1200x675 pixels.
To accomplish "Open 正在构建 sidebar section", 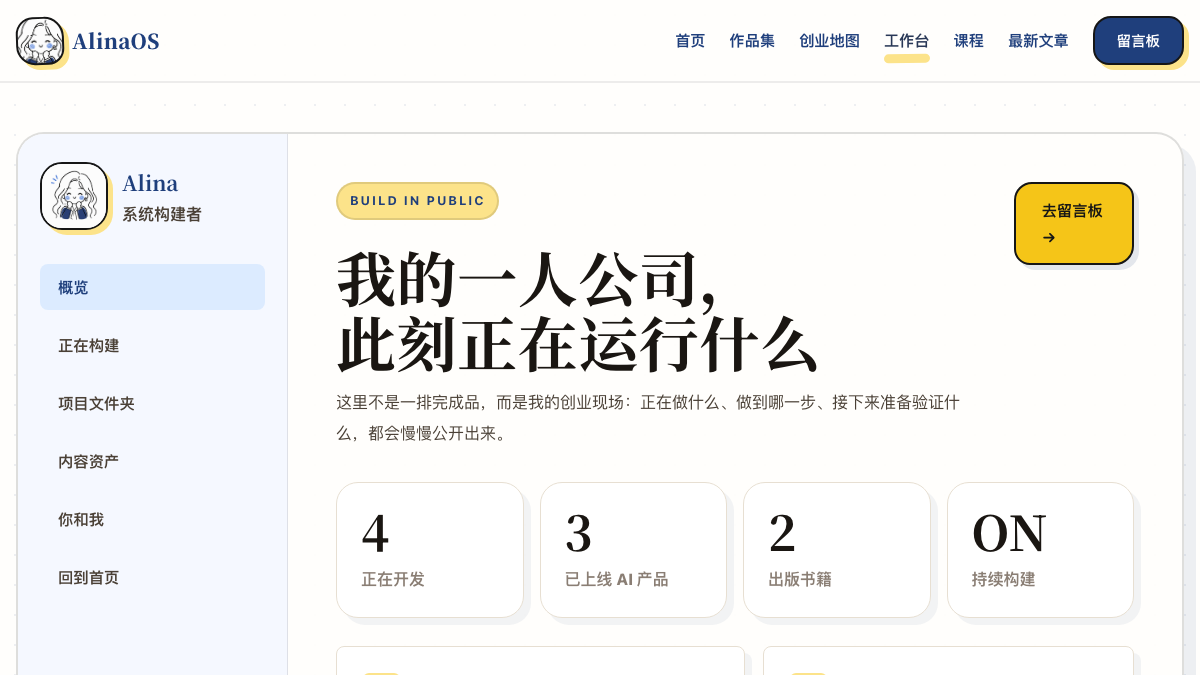I will [152, 345].
